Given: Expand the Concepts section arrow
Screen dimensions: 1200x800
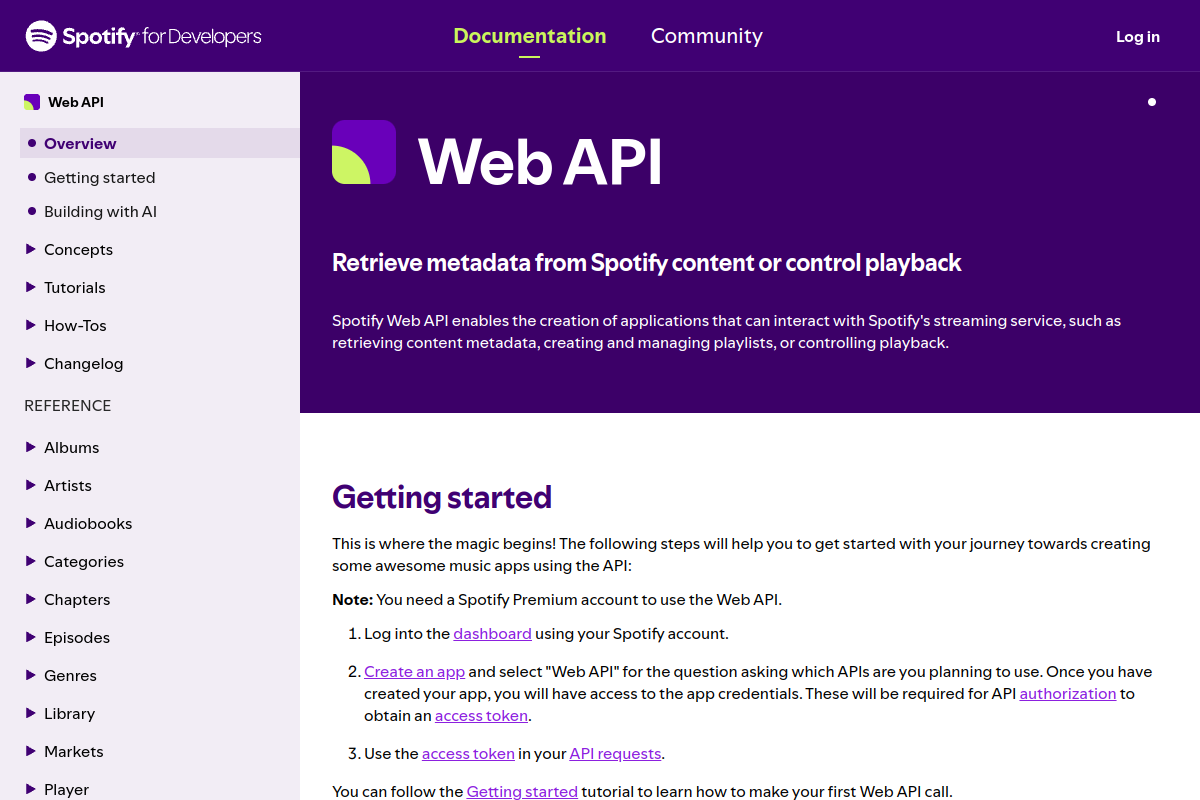Looking at the screenshot, I should coord(31,249).
